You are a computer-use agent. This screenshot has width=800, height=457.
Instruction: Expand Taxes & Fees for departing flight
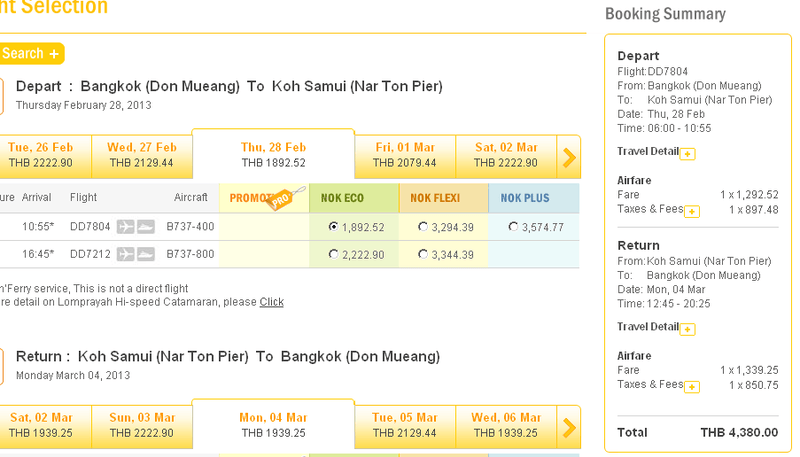[x=692, y=211]
